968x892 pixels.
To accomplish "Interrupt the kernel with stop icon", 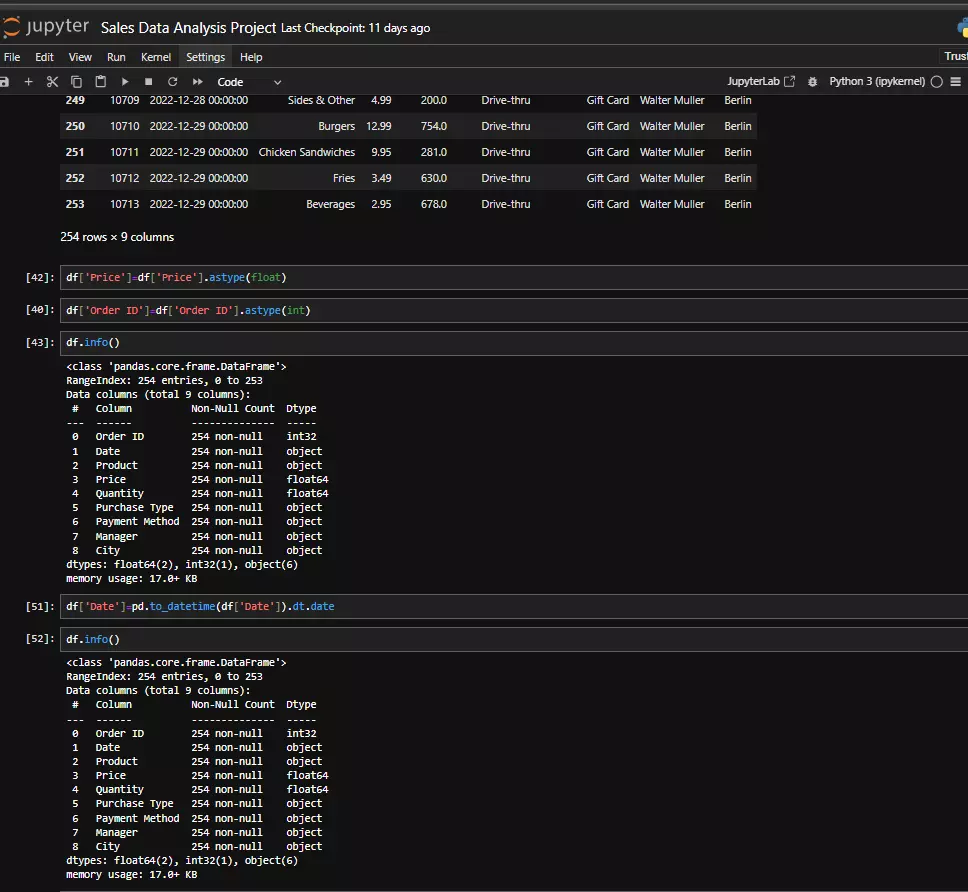I will tap(149, 82).
